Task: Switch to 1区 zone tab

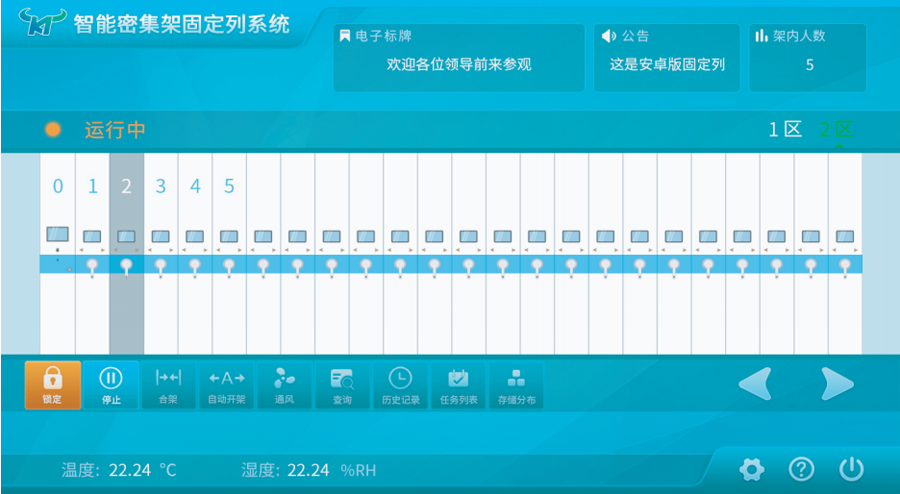Action: pos(785,130)
